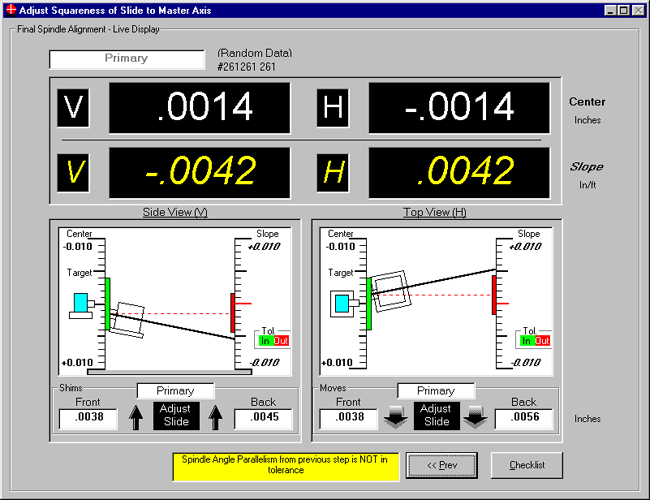Screen dimensions: 650x500
Task: Open the Checklist
Action: click(x=526, y=465)
